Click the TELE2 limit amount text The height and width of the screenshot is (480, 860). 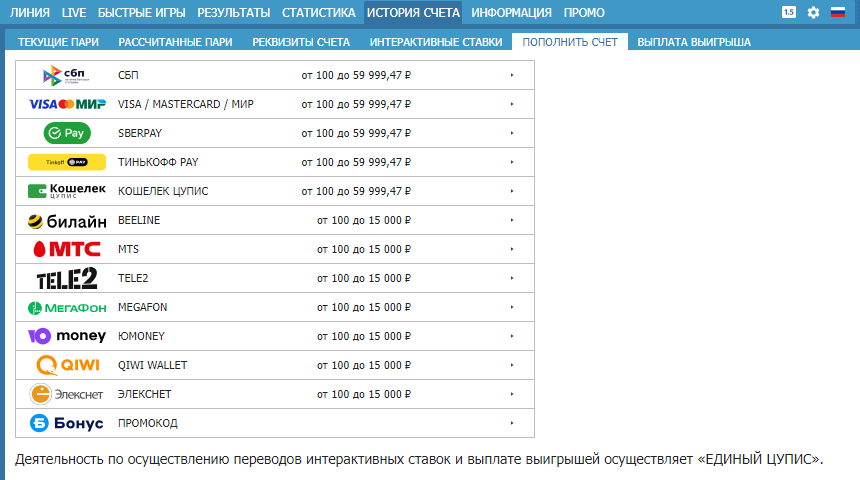pyautogui.click(x=364, y=279)
